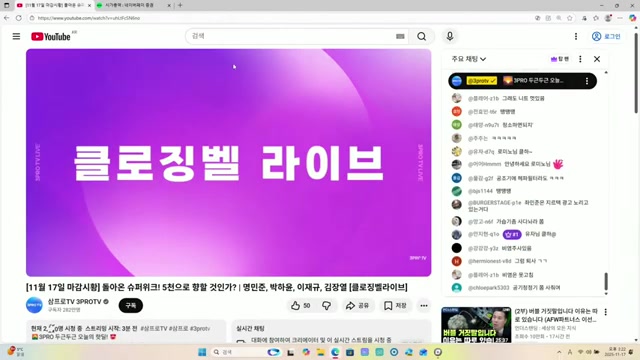Start voice search with the microphone
The image size is (640, 360).
click(450, 36)
